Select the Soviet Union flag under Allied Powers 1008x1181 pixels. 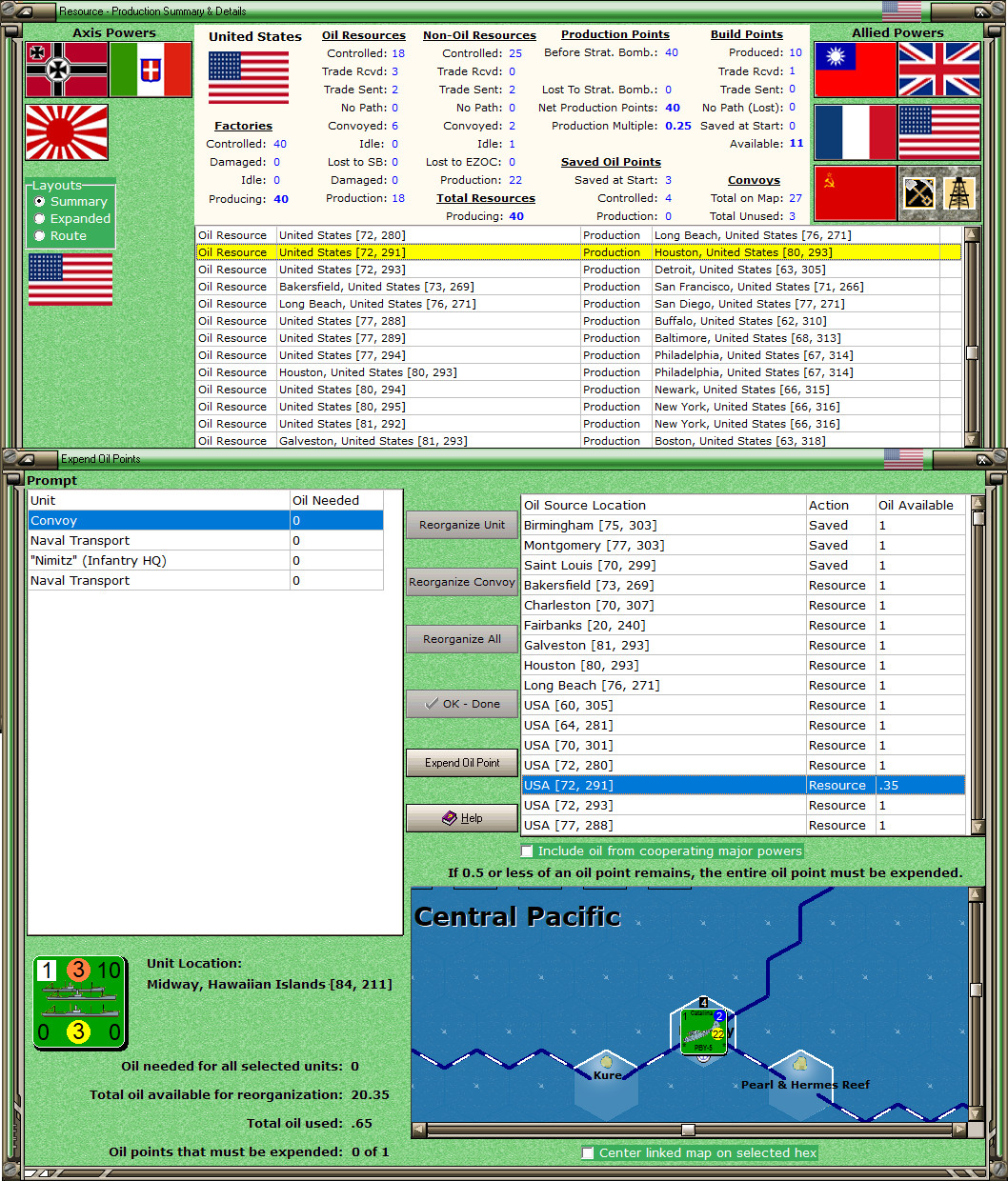(856, 193)
